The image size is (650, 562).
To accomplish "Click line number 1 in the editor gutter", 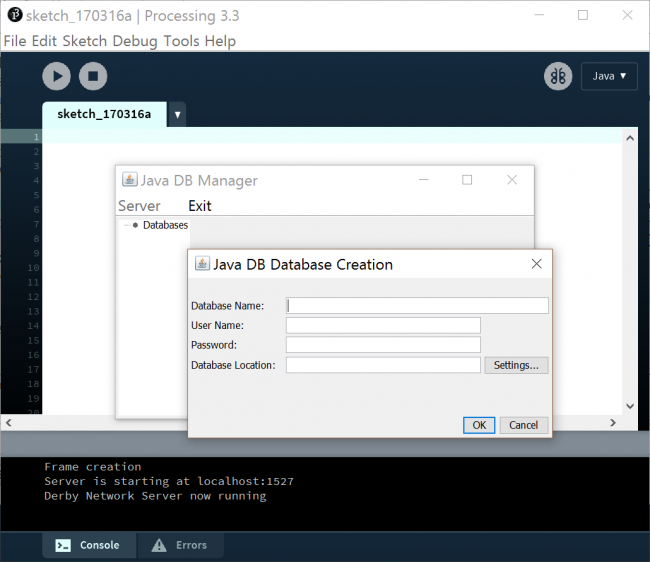I will 36,137.
